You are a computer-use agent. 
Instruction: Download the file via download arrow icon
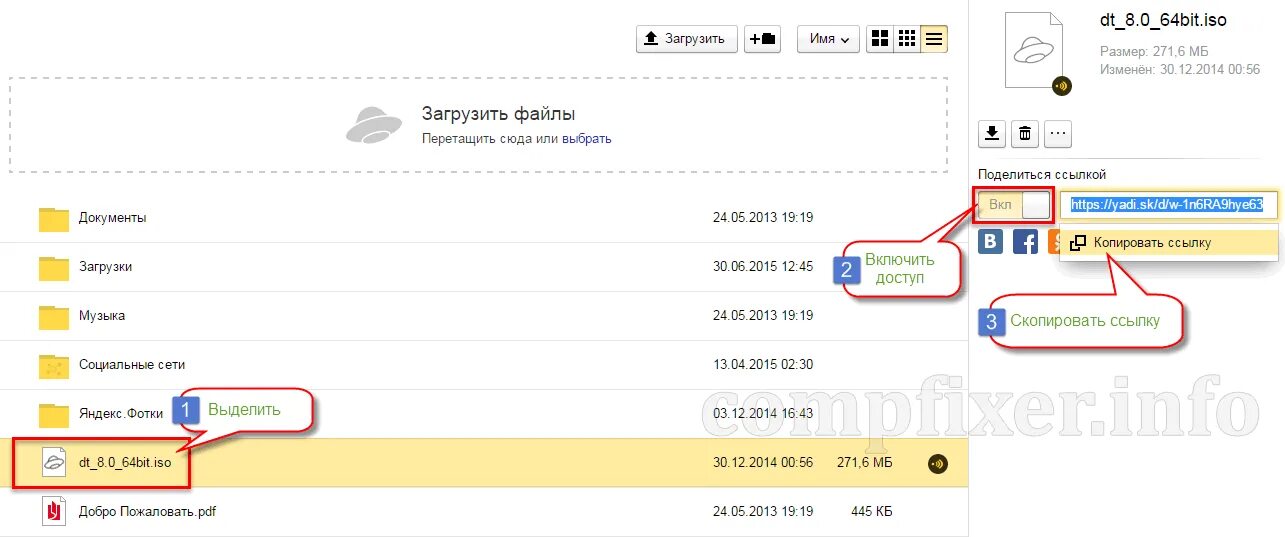point(991,133)
